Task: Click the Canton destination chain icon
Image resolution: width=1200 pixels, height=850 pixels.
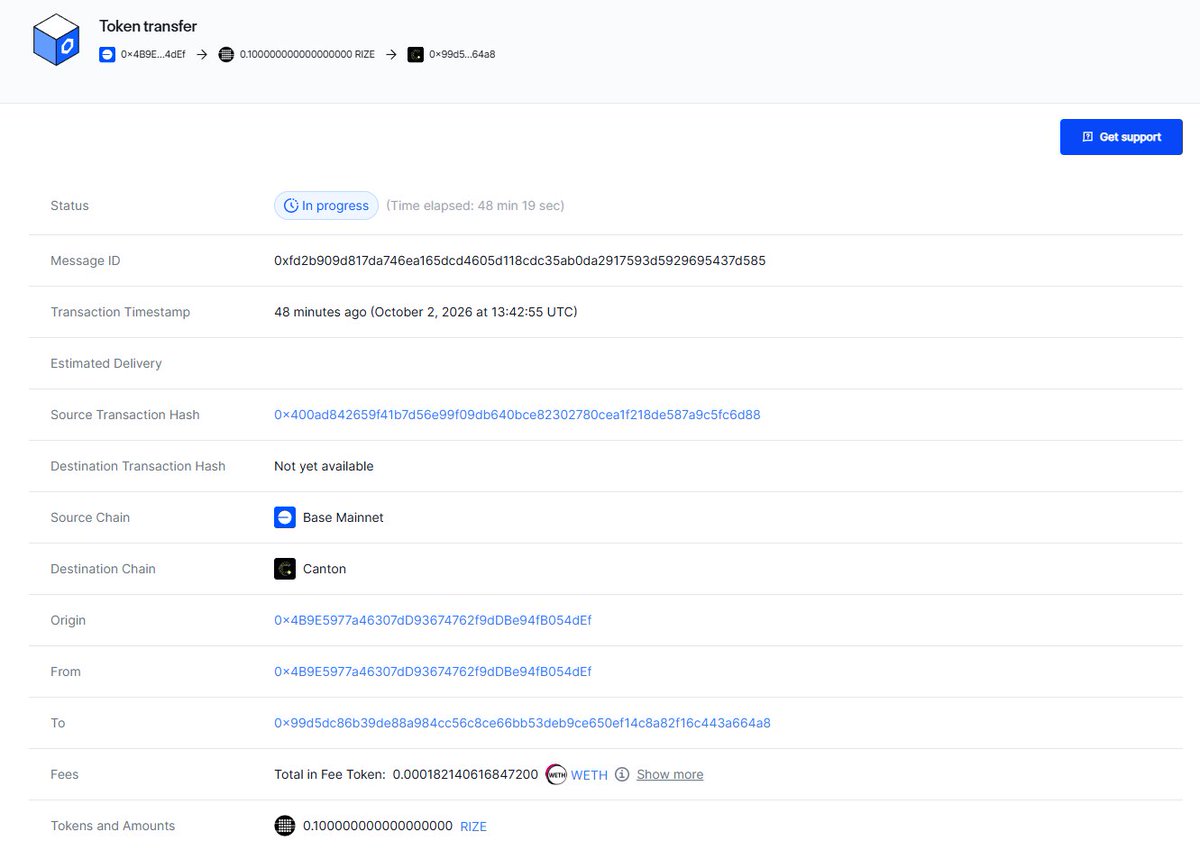Action: coord(285,569)
